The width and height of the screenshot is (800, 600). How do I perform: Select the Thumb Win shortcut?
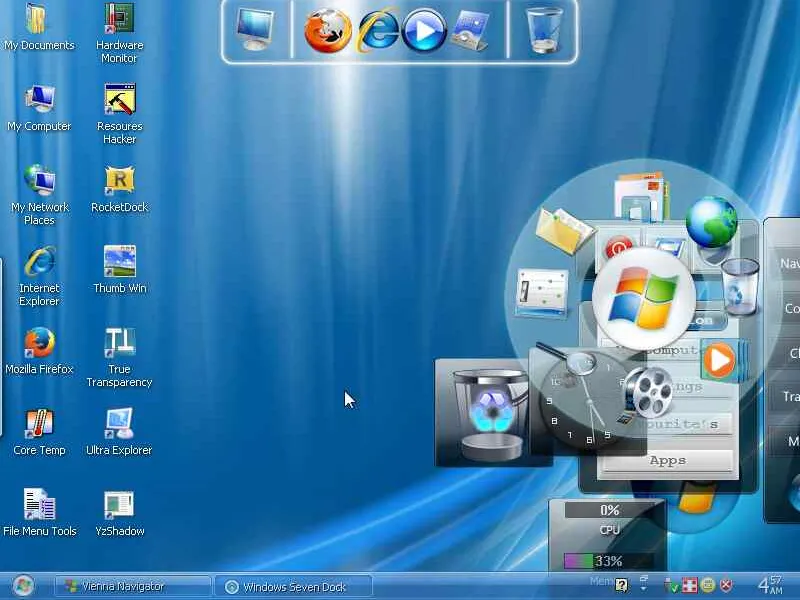(x=119, y=269)
